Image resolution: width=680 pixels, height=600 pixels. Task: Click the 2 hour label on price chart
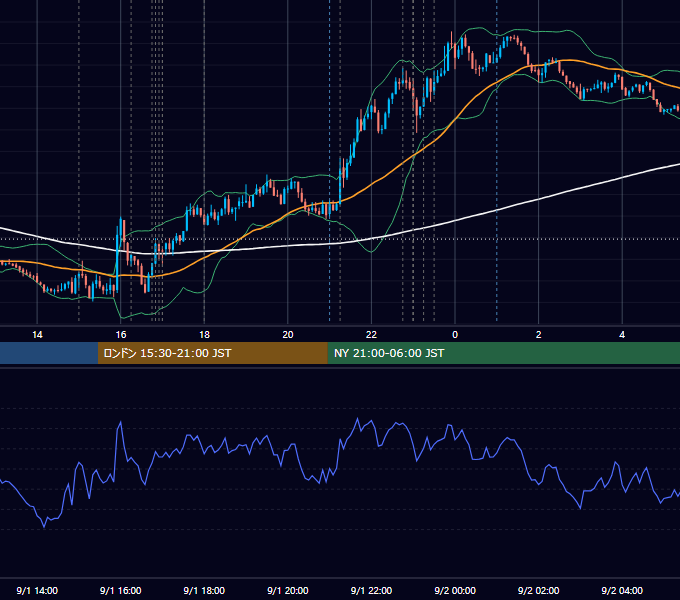click(539, 335)
